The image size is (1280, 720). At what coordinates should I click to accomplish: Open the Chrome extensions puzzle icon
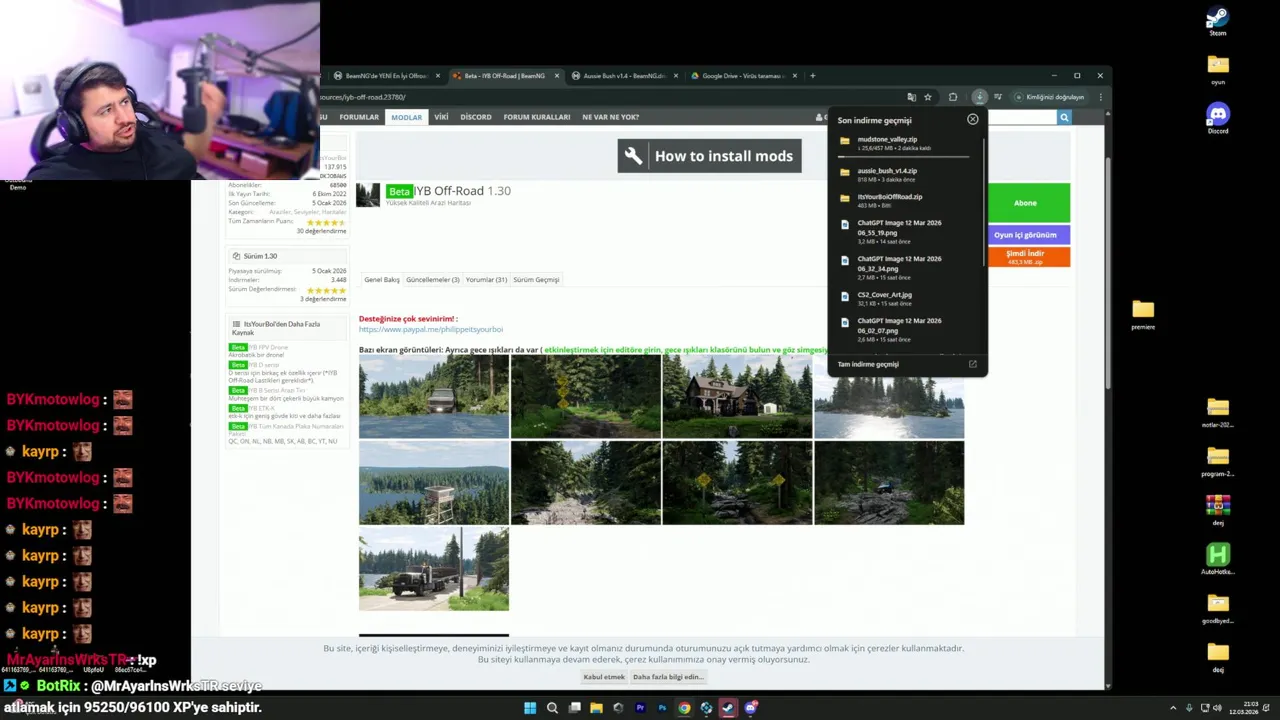(x=953, y=97)
